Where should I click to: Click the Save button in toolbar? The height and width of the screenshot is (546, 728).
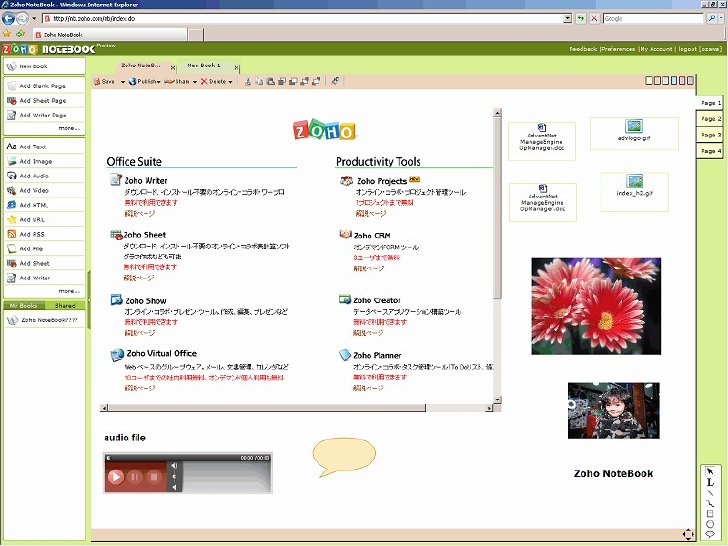[x=104, y=81]
